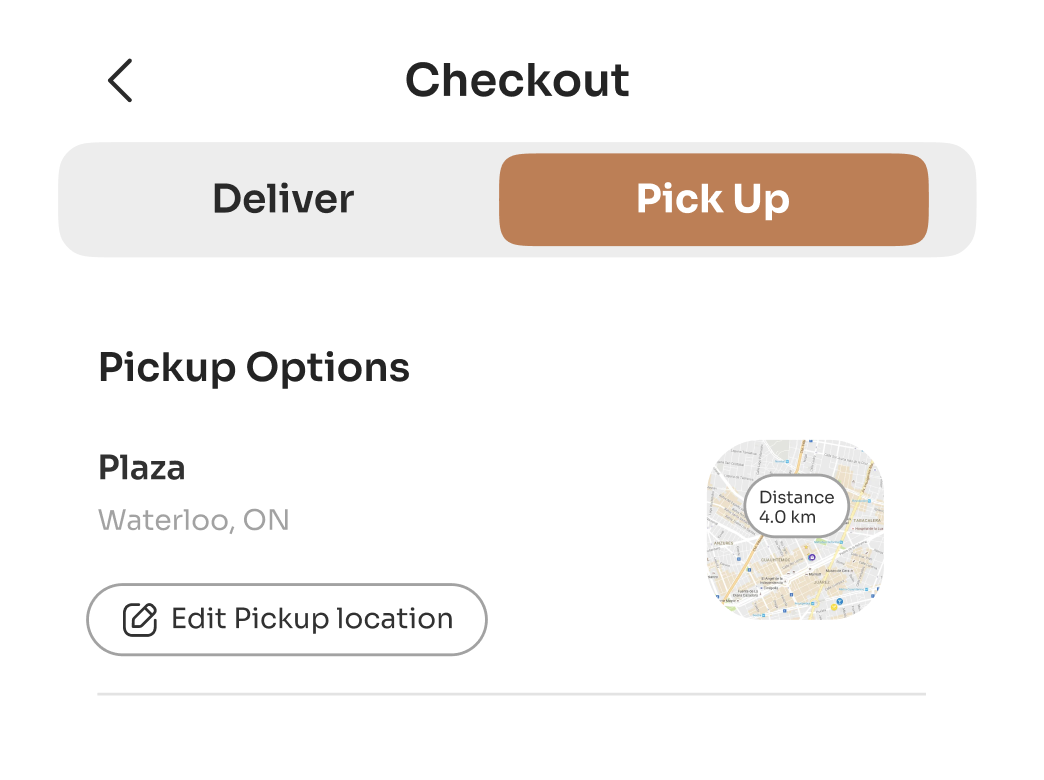This screenshot has width=1044, height=780.
Task: Open the pickup location map thumbnail
Action: (x=760, y=590)
